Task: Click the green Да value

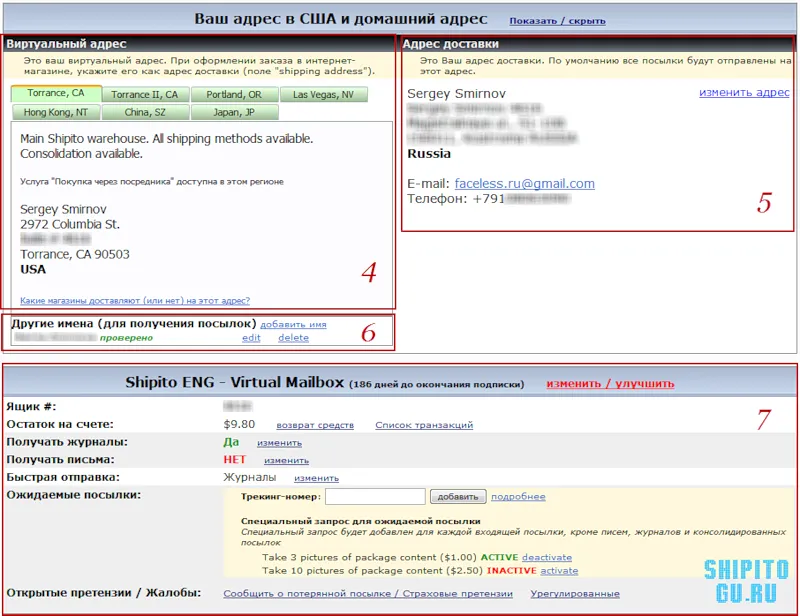Action: pyautogui.click(x=231, y=442)
